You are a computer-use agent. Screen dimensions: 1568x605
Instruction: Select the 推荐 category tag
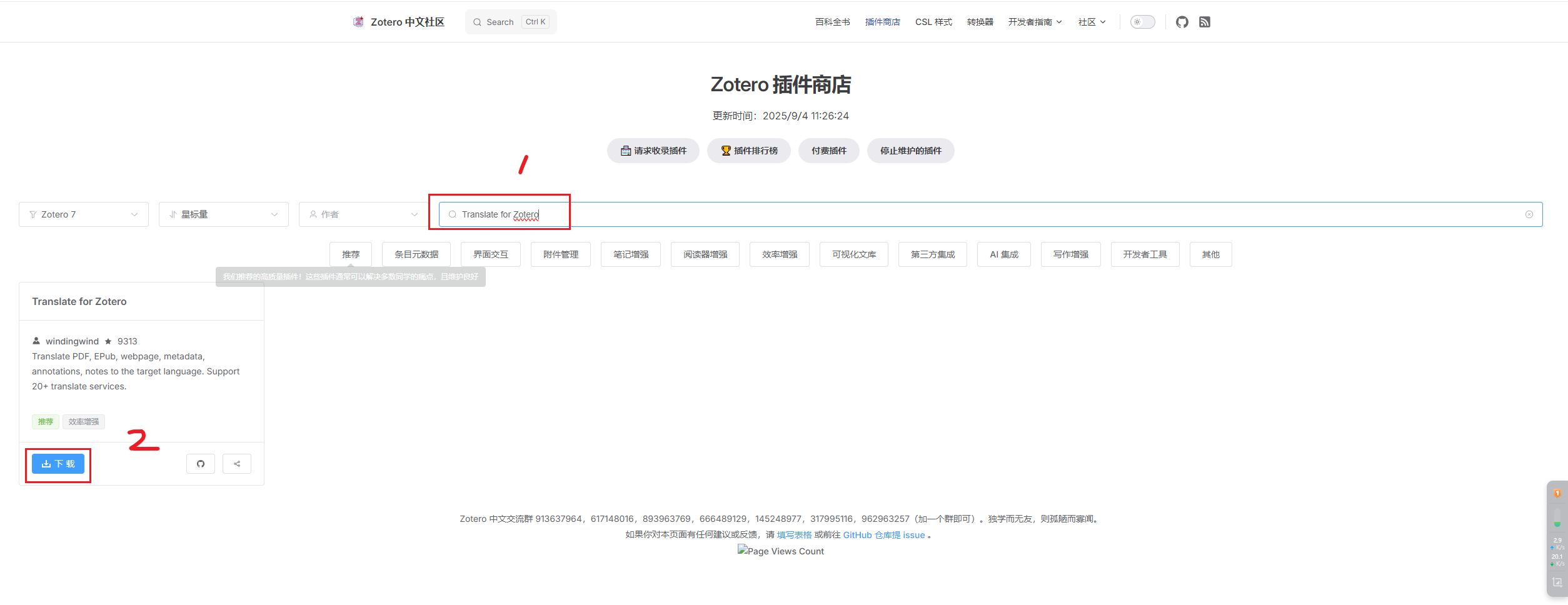[x=351, y=254]
